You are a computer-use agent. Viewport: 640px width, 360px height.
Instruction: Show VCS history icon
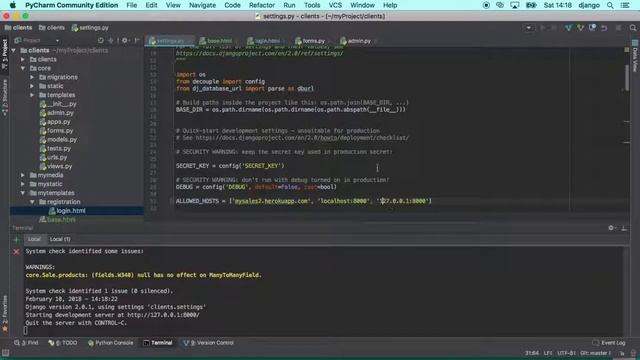[592, 28]
